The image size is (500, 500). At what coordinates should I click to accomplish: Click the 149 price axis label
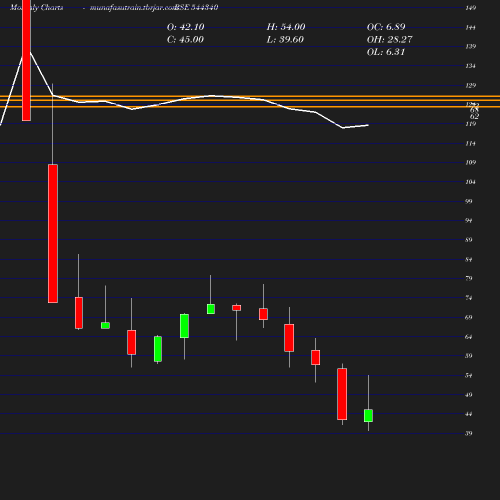[x=471, y=8]
